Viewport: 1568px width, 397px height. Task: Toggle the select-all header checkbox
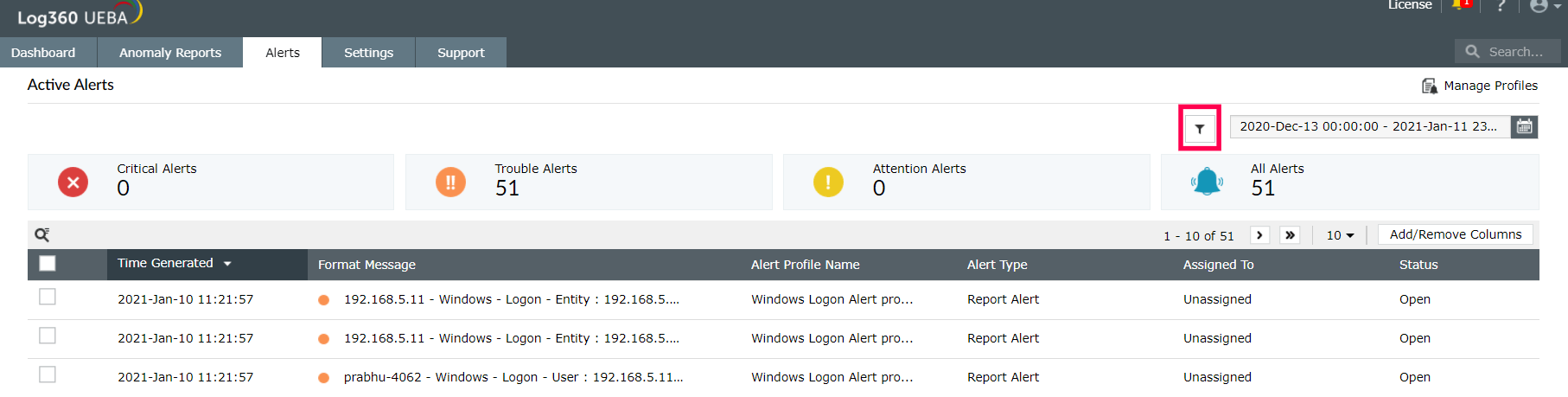[x=48, y=264]
